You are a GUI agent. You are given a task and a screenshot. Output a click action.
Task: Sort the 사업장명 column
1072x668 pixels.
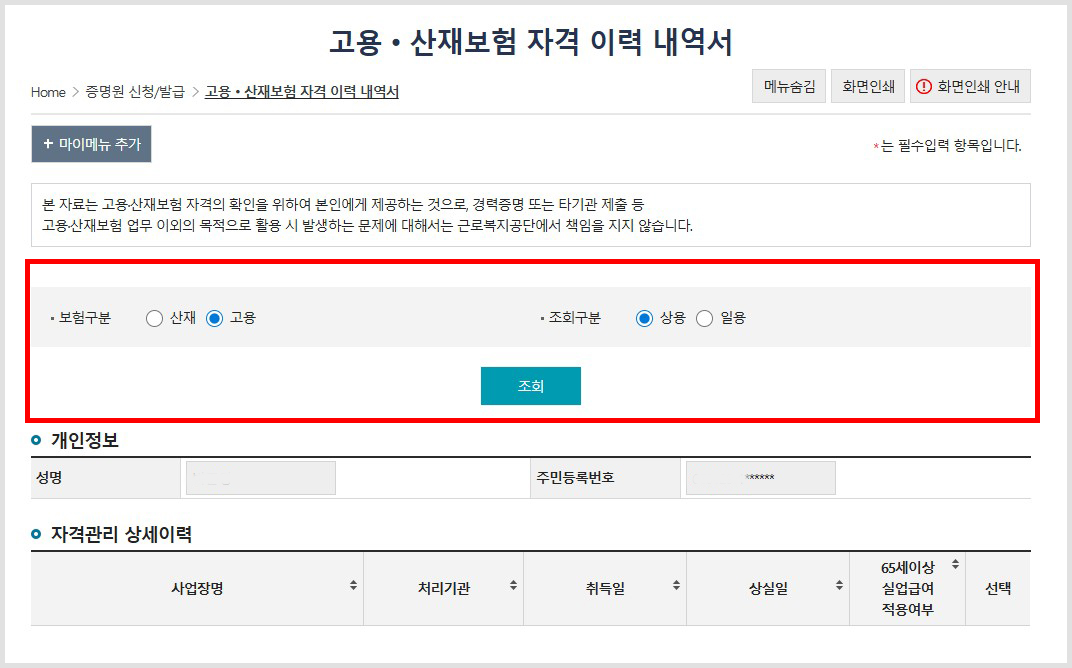click(355, 588)
